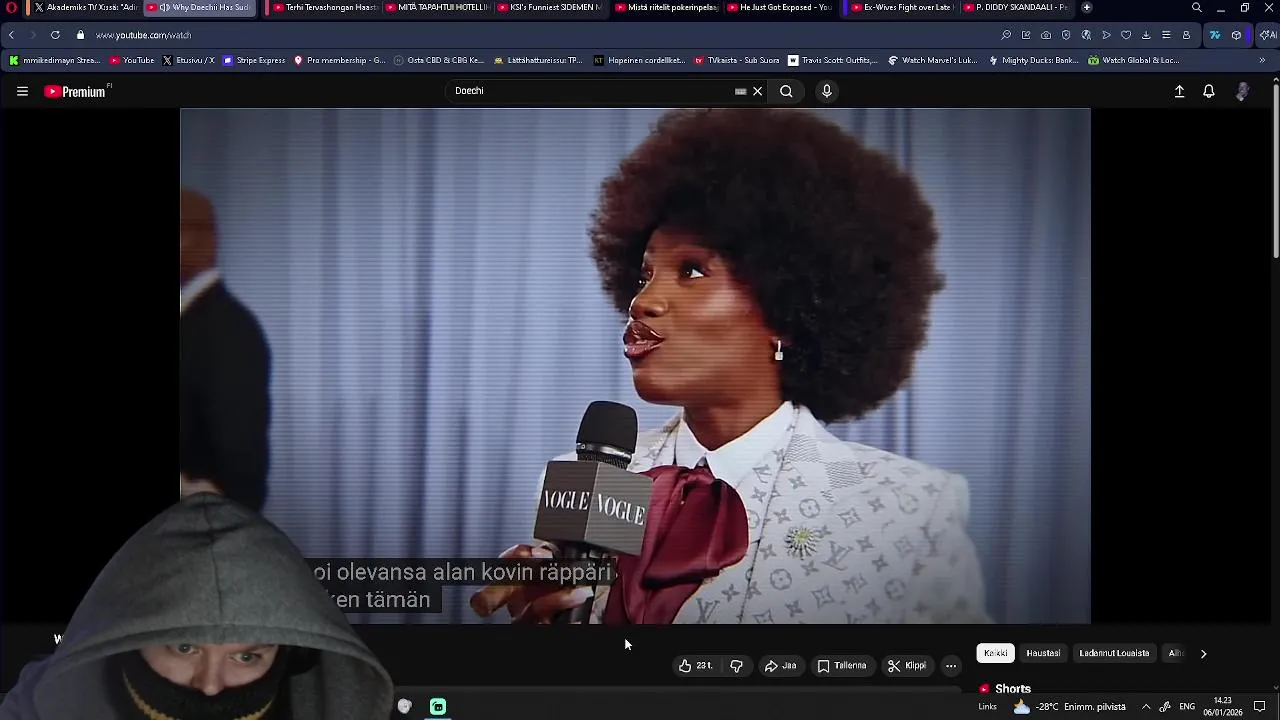Open the account avatar menu
This screenshot has height=720, width=1280.
coord(1242,91)
